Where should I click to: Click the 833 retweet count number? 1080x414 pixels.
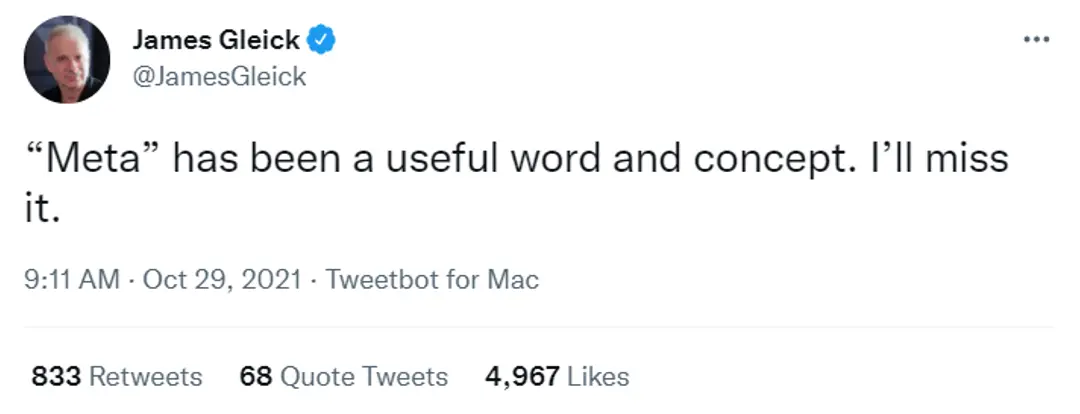(56, 377)
